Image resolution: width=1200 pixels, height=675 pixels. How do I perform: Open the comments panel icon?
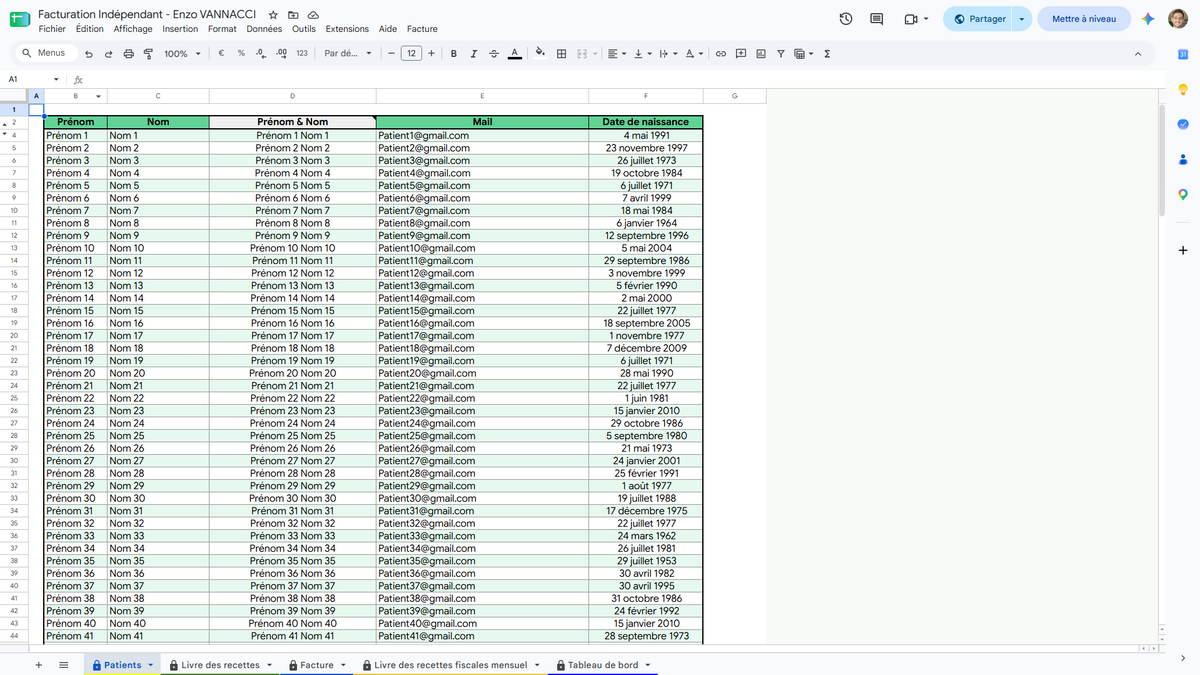tap(877, 19)
